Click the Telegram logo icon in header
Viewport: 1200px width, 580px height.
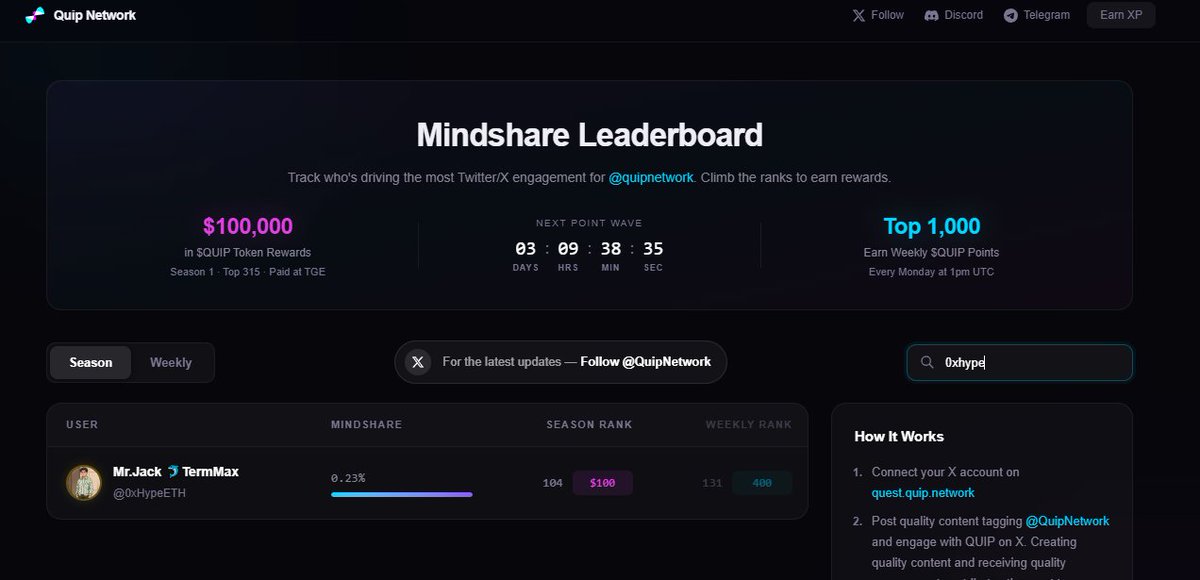[1011, 15]
